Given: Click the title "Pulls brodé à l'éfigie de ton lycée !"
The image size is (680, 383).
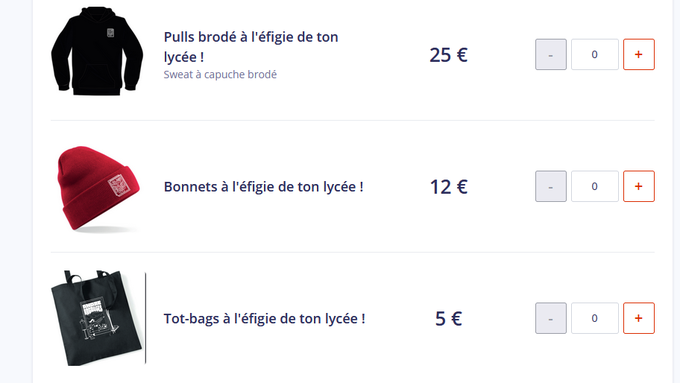Looking at the screenshot, I should click(x=251, y=47).
